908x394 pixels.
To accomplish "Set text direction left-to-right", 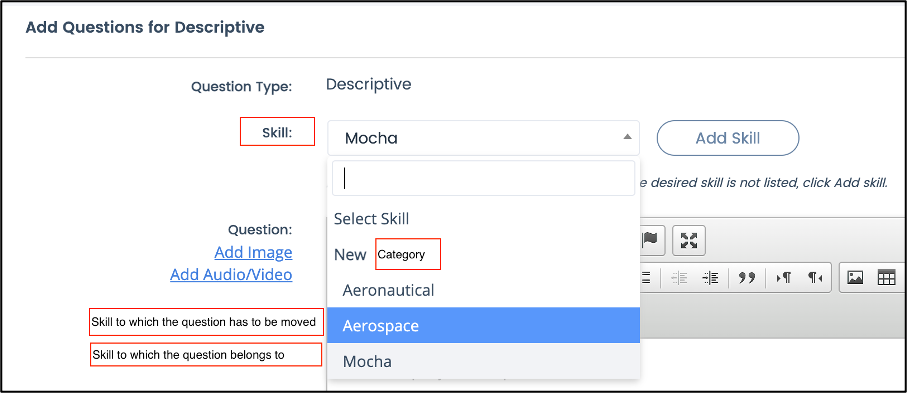I will click(x=783, y=278).
